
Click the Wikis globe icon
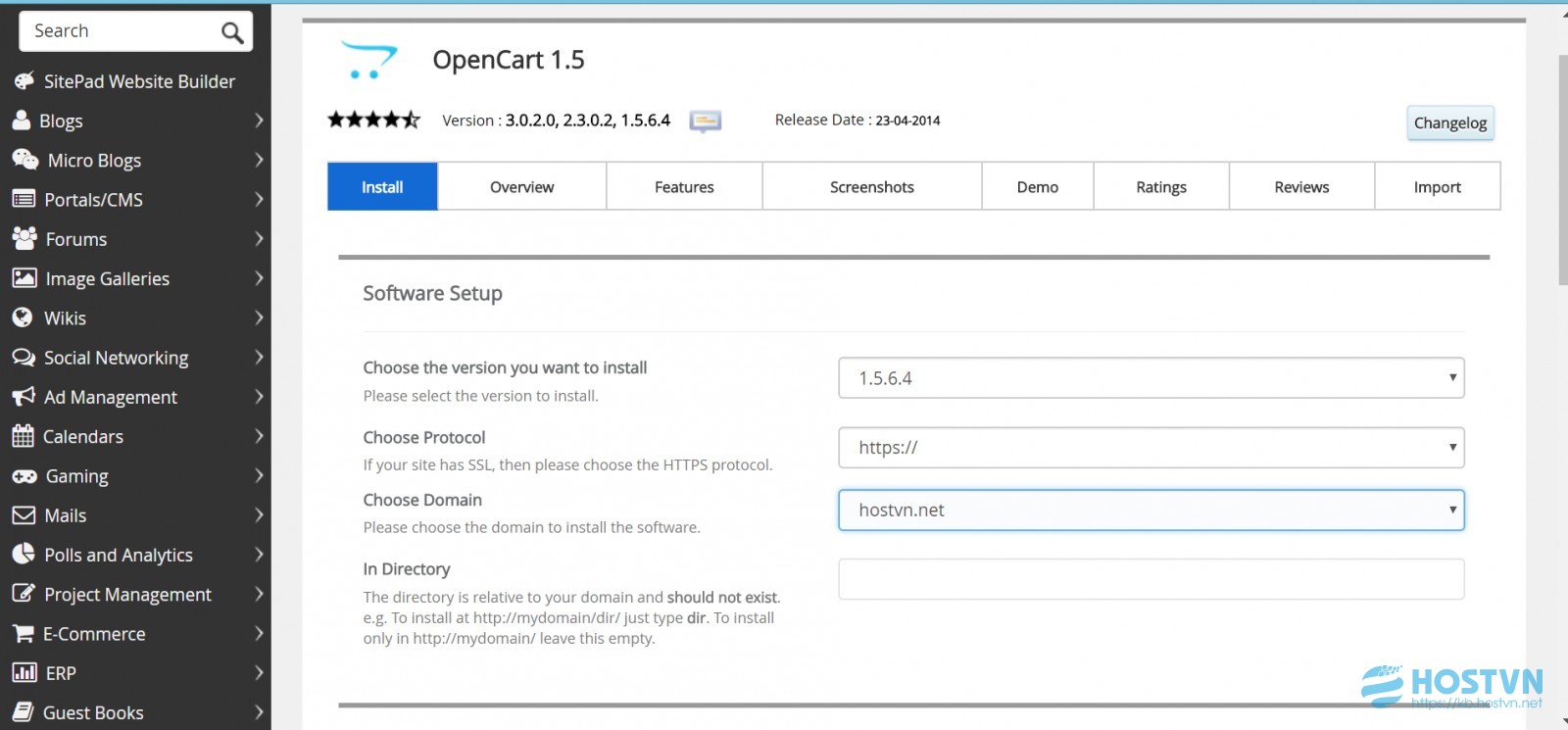coord(23,317)
